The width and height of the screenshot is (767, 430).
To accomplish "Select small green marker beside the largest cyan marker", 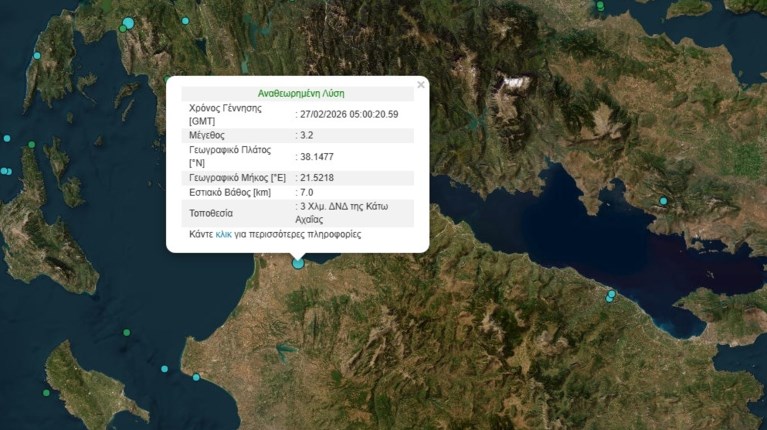I will (121, 29).
